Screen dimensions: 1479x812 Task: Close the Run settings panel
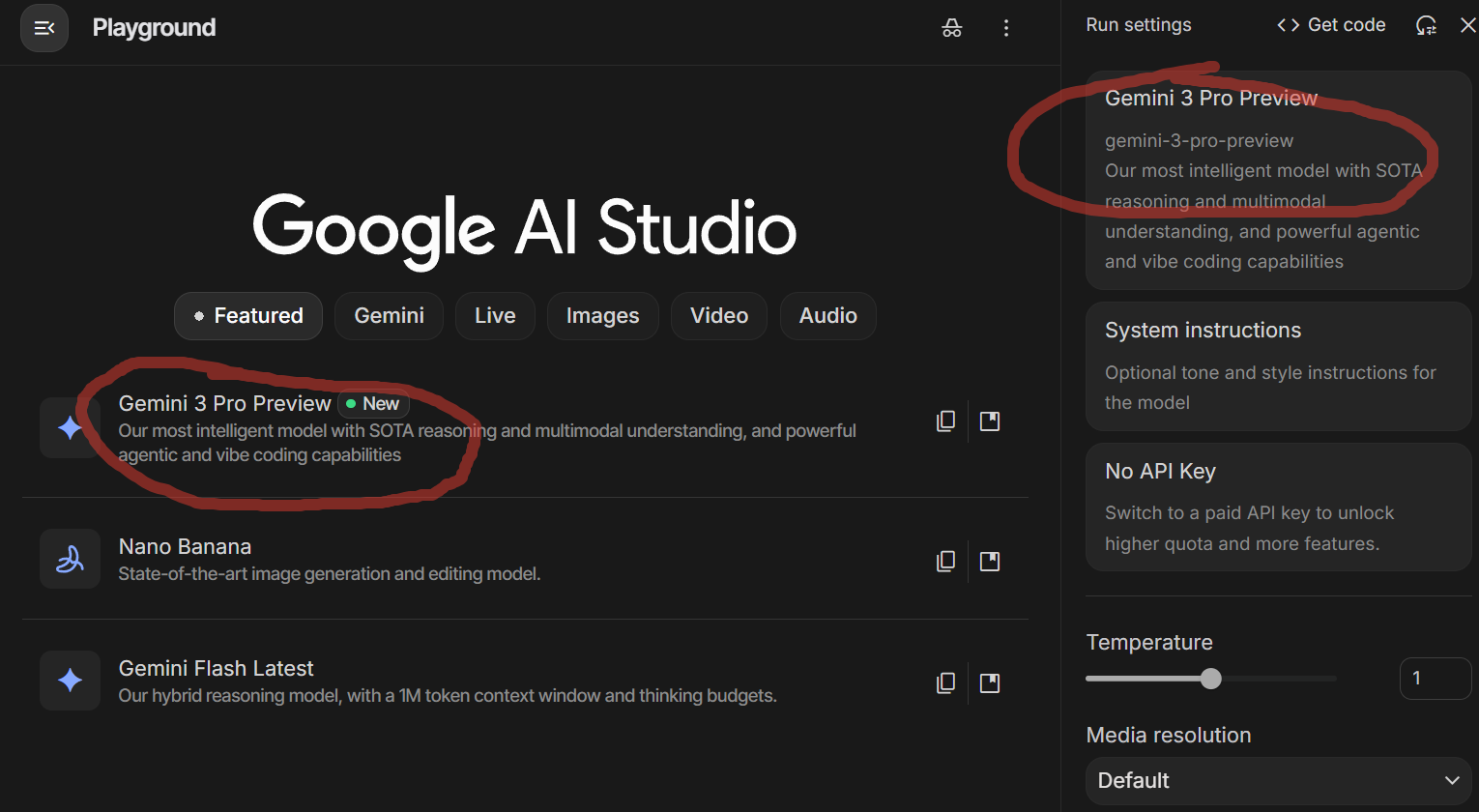click(x=1467, y=25)
